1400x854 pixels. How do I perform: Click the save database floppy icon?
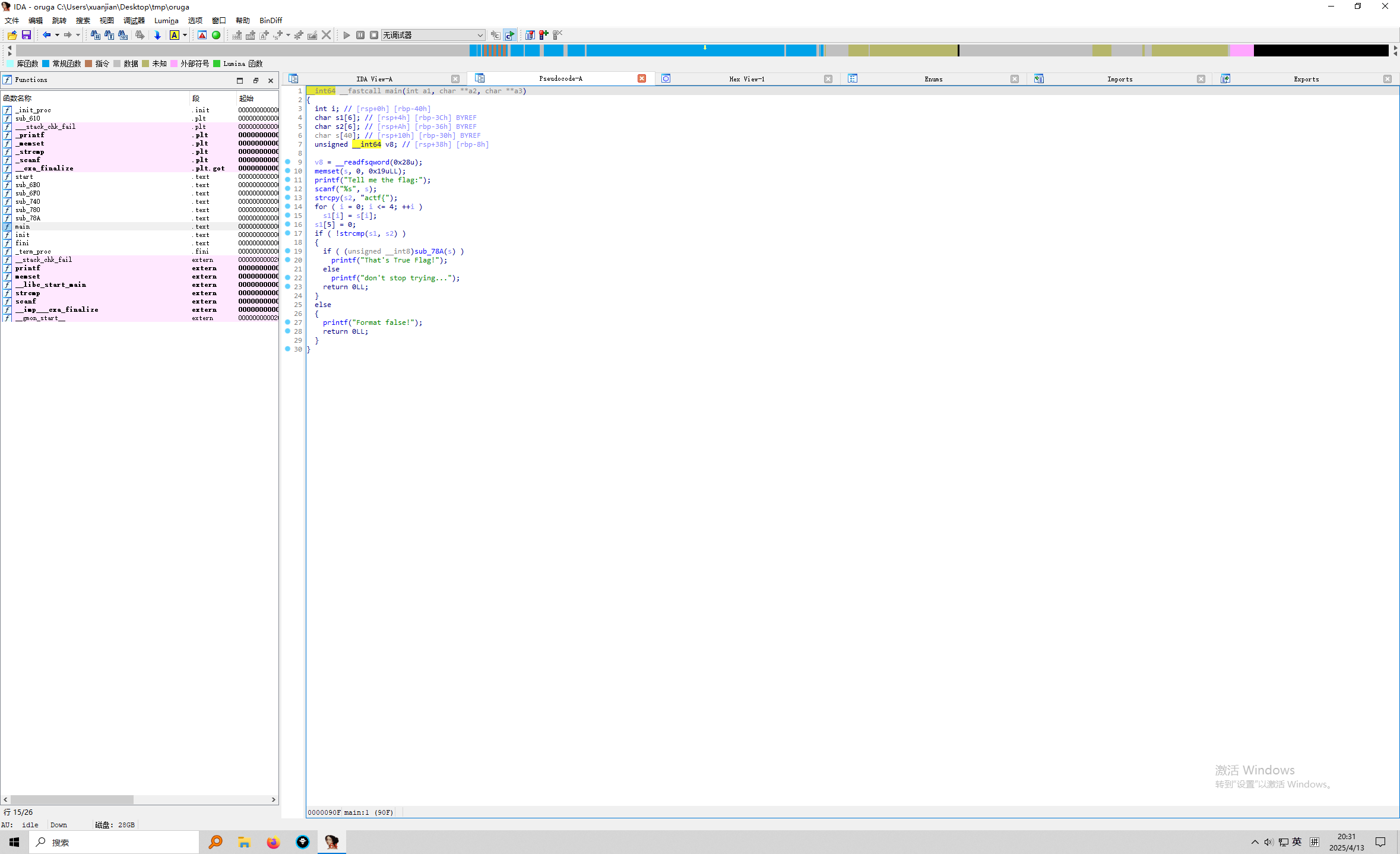coord(26,35)
